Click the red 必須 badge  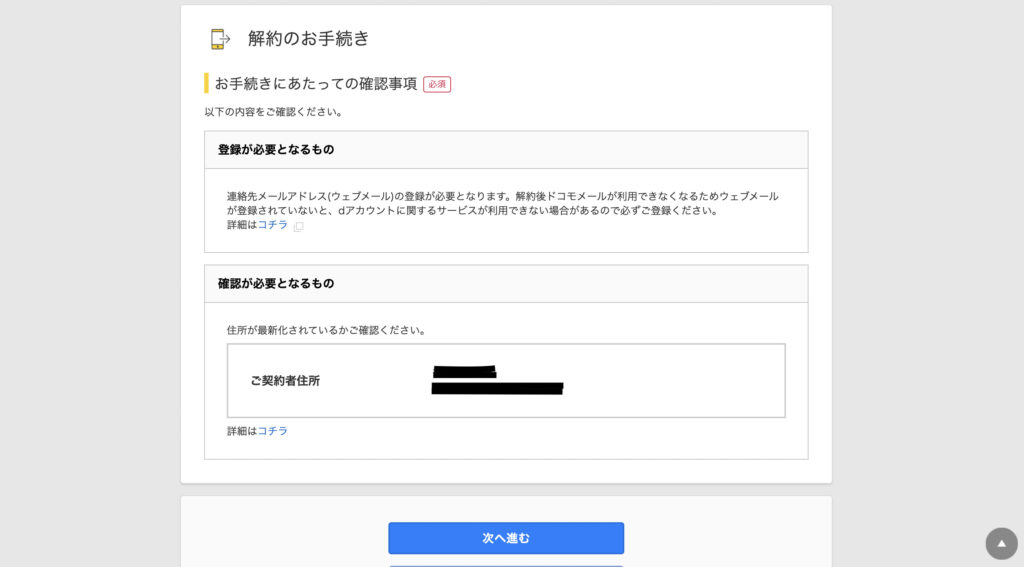tap(437, 85)
